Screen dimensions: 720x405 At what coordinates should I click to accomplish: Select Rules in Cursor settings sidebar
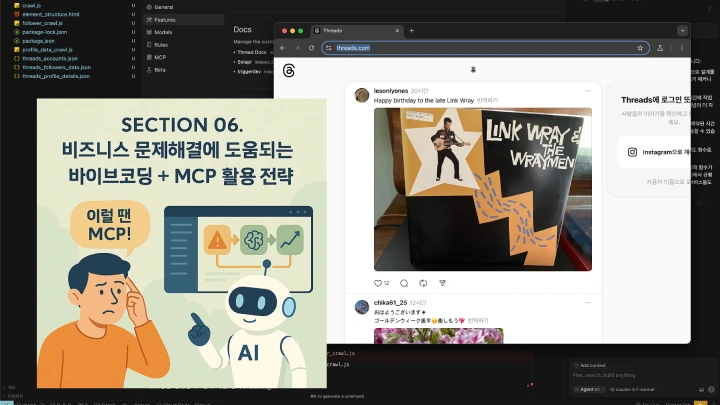click(184, 45)
